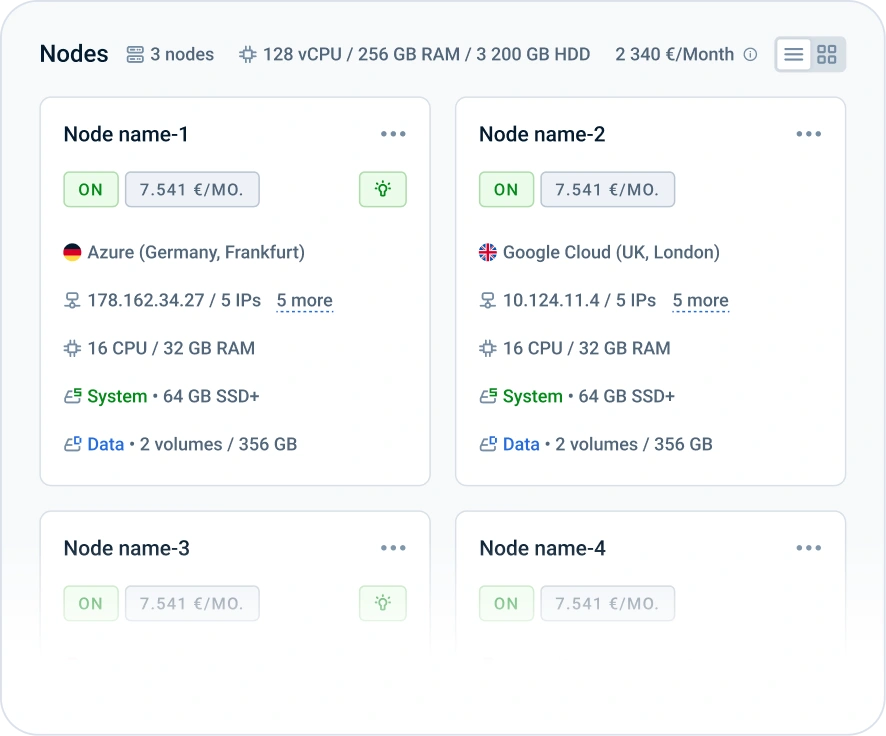886x736 pixels.
Task: Click the info icon beside 2 340 €/Month
Action: (x=750, y=54)
